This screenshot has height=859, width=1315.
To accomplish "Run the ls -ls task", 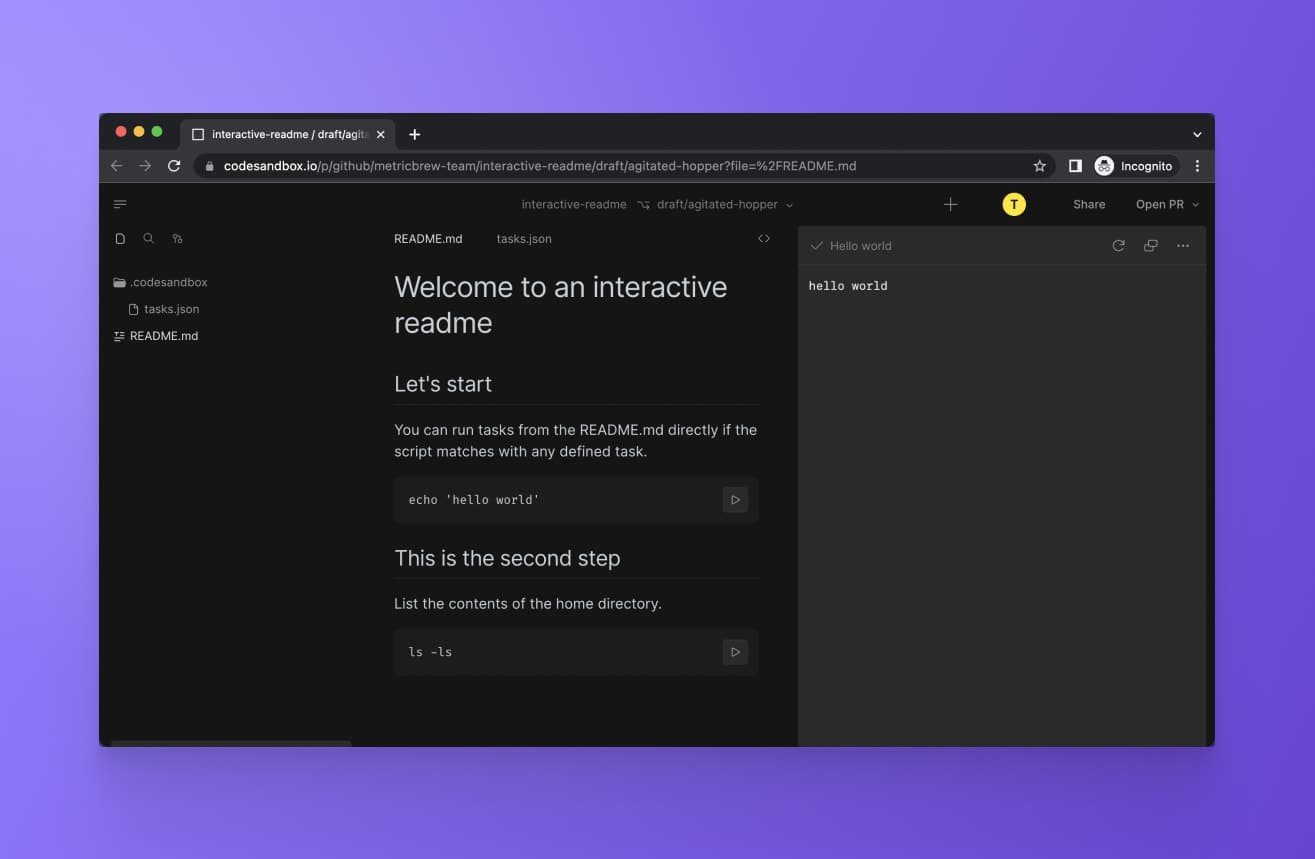I will pyautogui.click(x=735, y=651).
